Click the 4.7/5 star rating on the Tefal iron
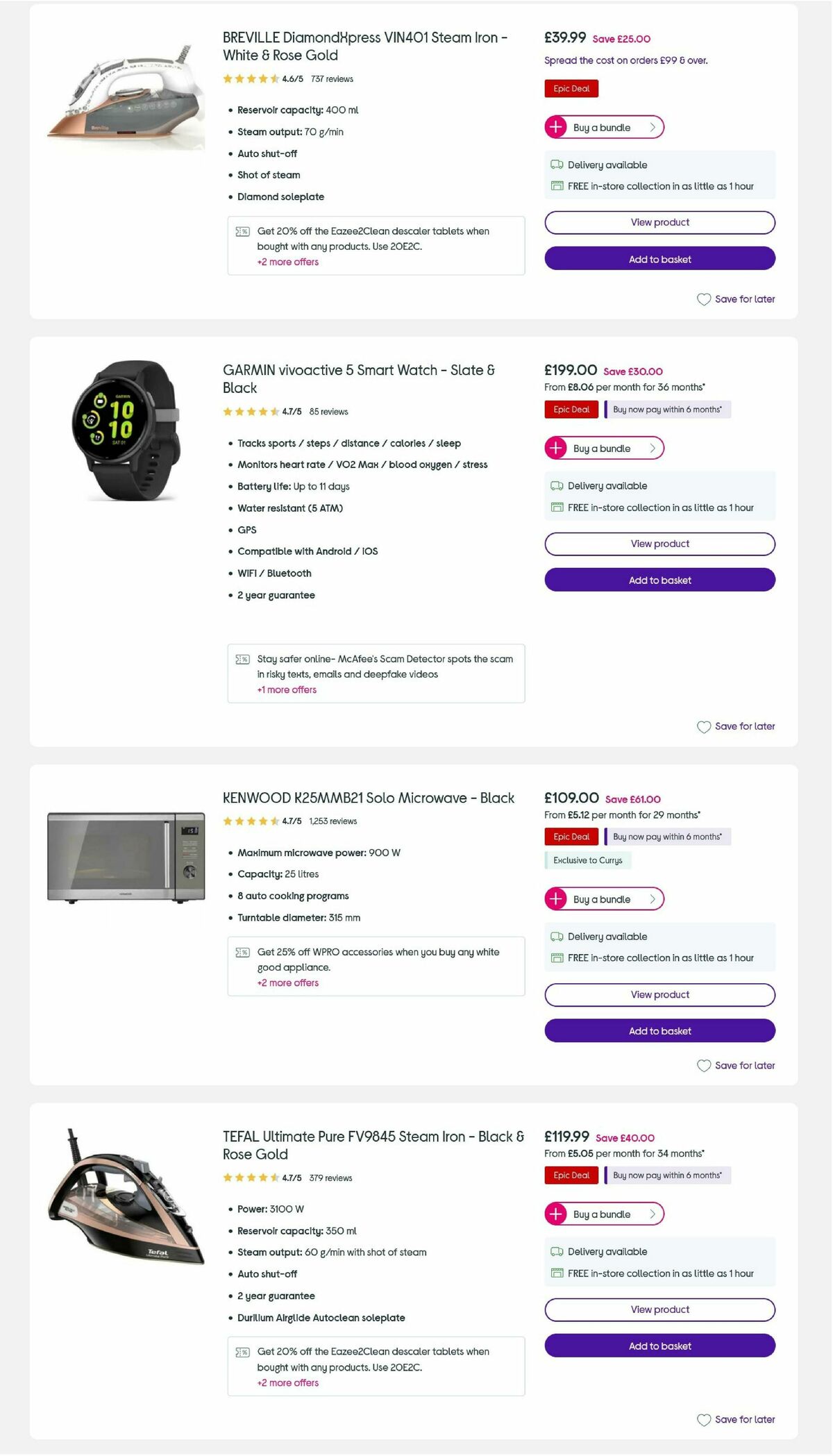The image size is (833, 1456). [x=292, y=1178]
